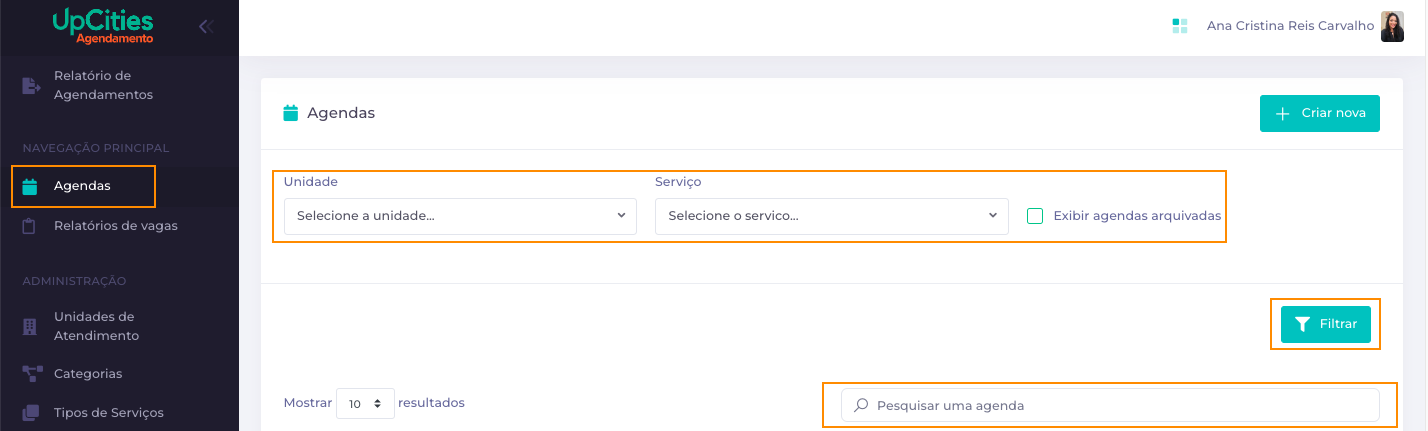Expand the Selecione a unidade dropdown
1428x431 pixels.
coord(460,216)
